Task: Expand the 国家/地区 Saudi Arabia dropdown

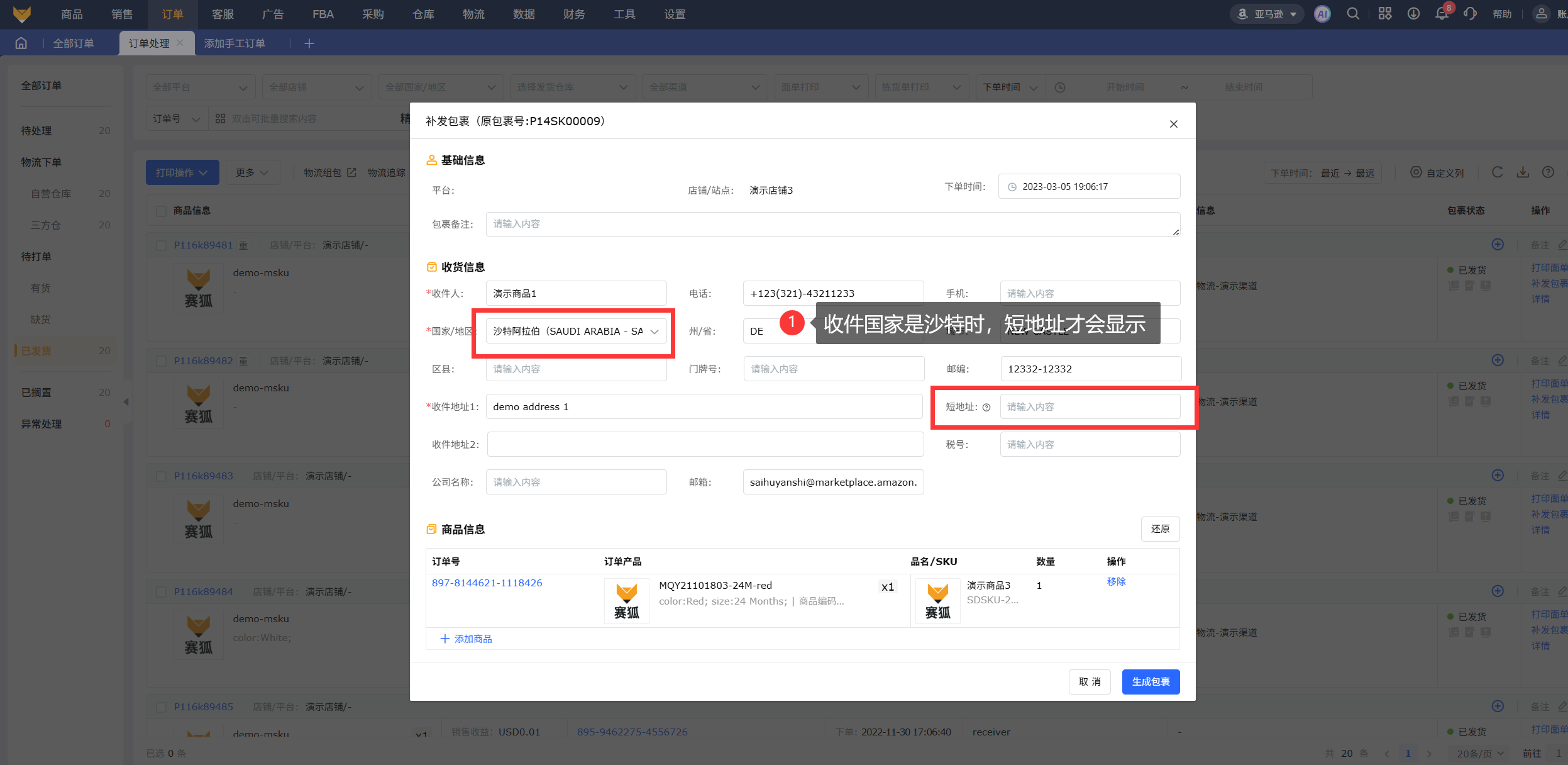Action: [x=576, y=332]
